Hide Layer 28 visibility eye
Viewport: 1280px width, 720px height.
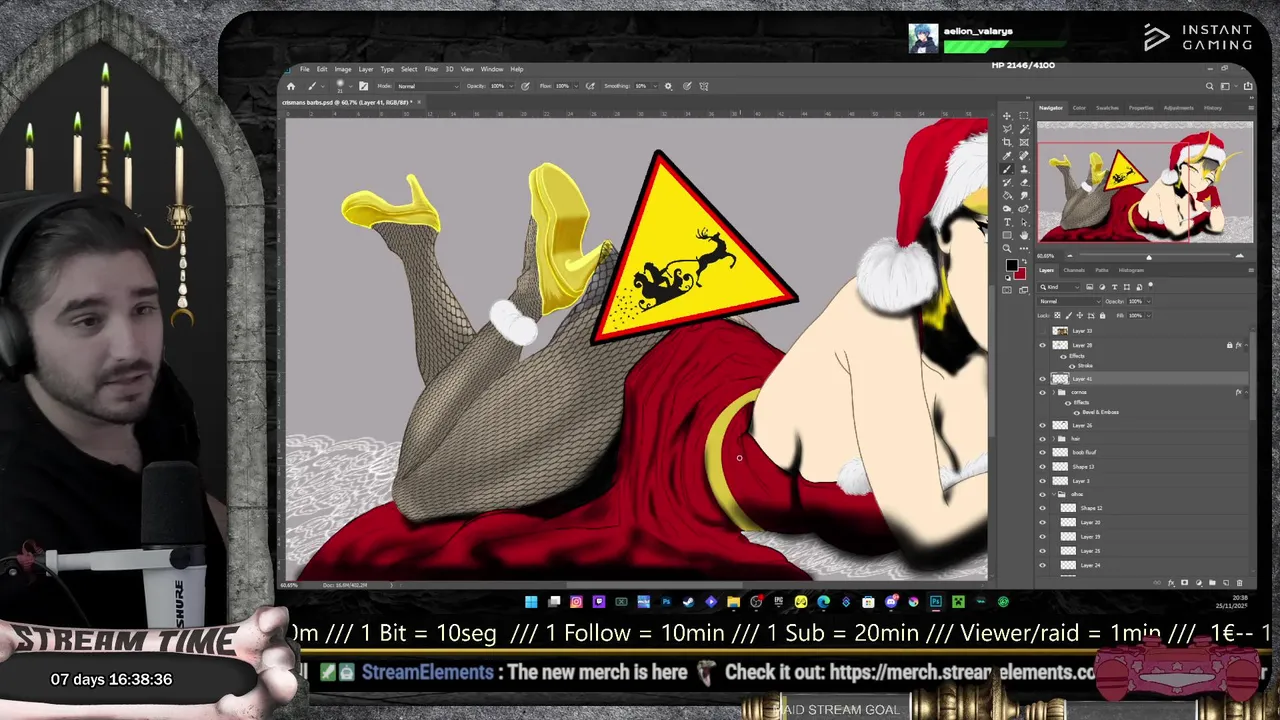pos(1042,345)
